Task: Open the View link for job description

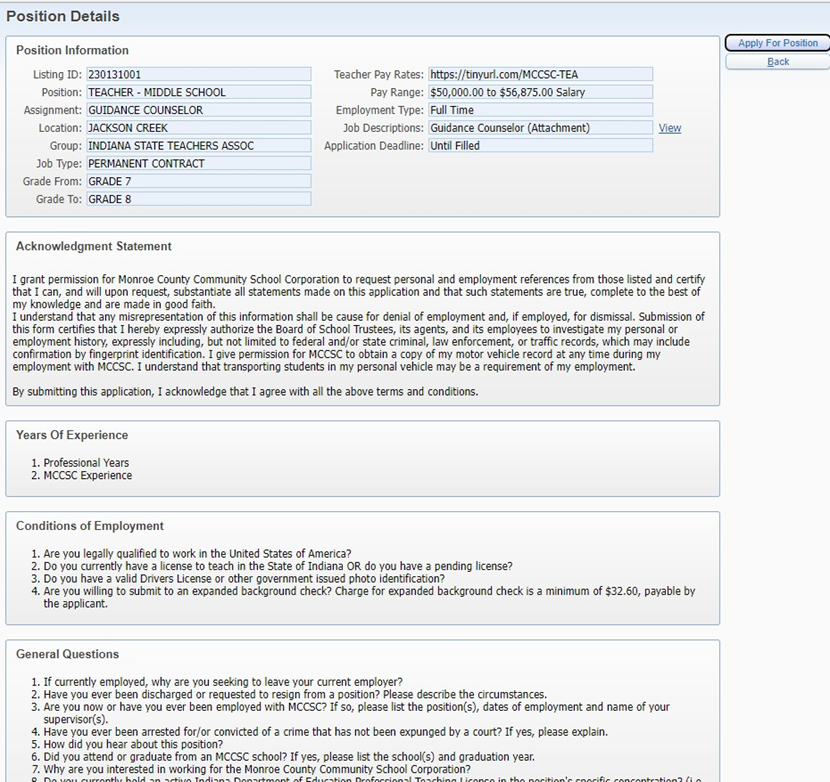Action: pyautogui.click(x=669, y=128)
